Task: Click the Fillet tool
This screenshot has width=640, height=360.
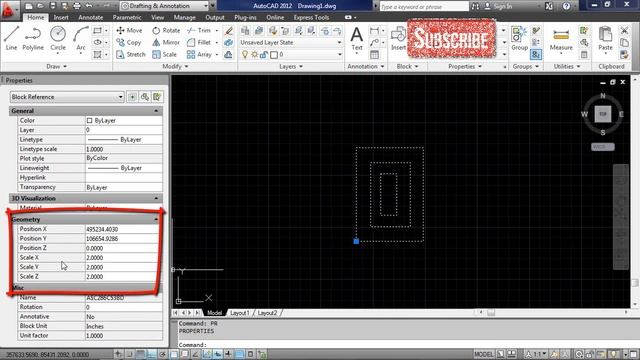Action: [x=199, y=42]
